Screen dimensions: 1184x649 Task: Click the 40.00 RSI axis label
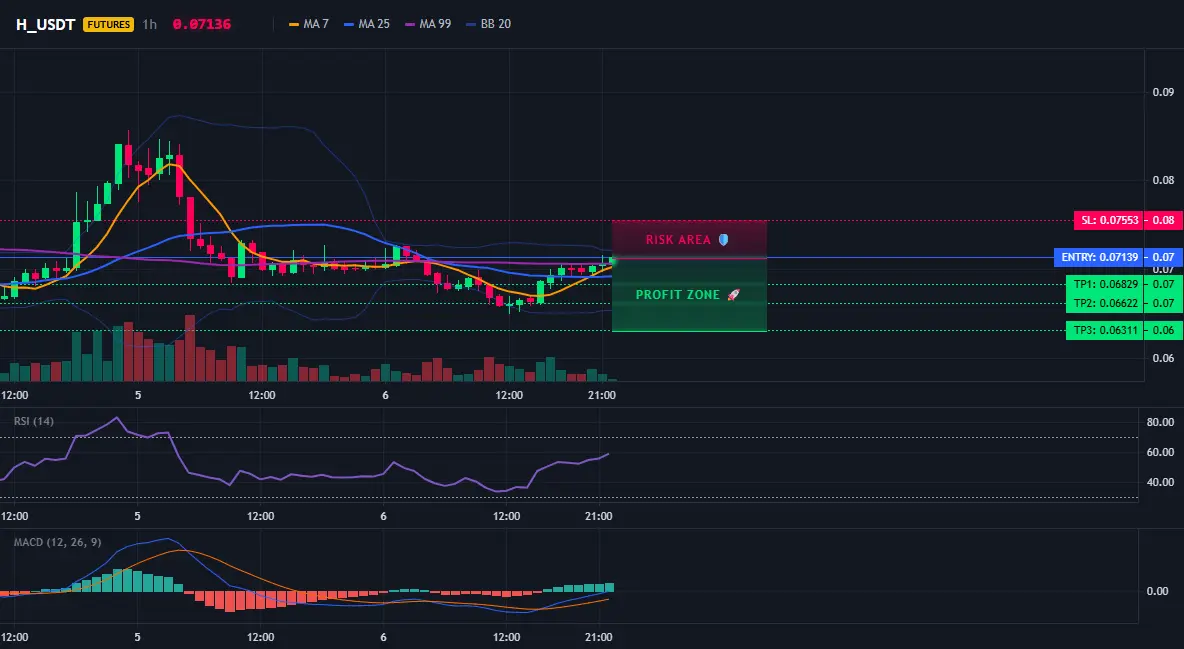[x=1161, y=482]
